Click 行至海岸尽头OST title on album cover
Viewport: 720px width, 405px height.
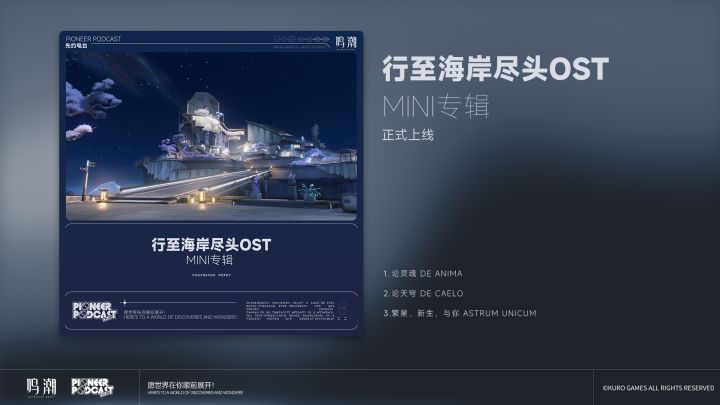click(x=211, y=245)
